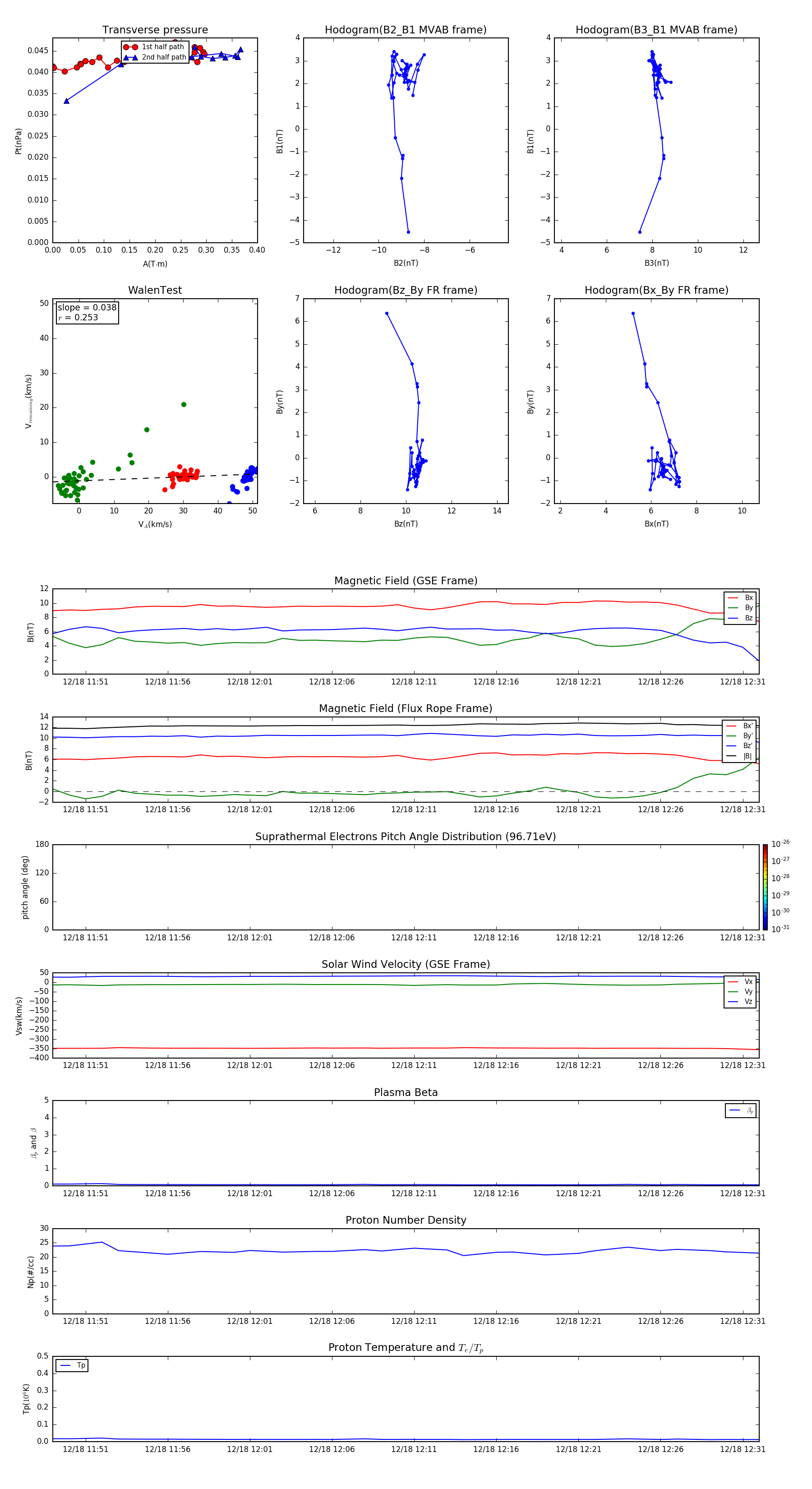
Task: Click the 'Bz(nT)' x-axis label
Action: (406, 524)
